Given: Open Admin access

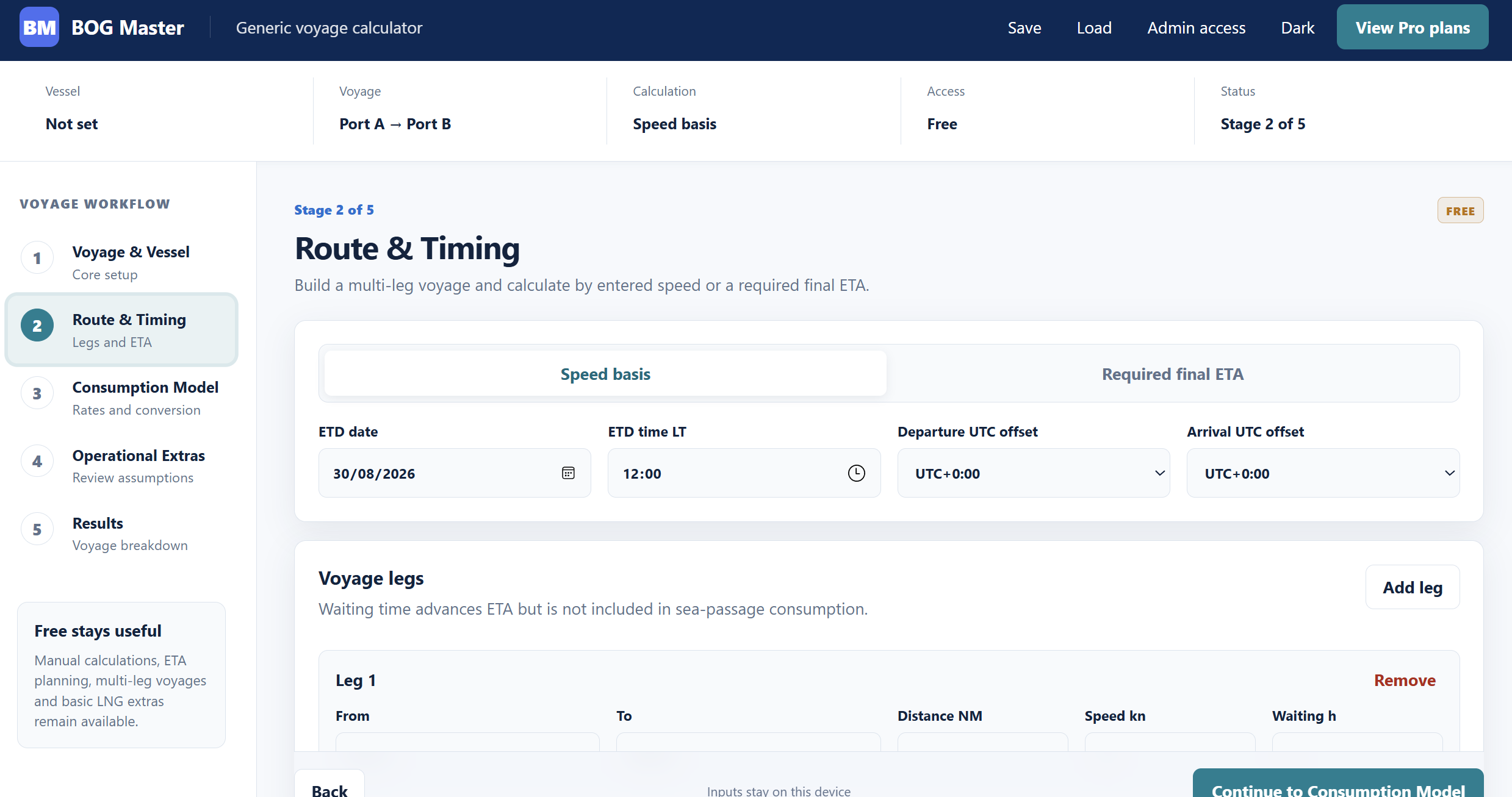Looking at the screenshot, I should click(1196, 28).
